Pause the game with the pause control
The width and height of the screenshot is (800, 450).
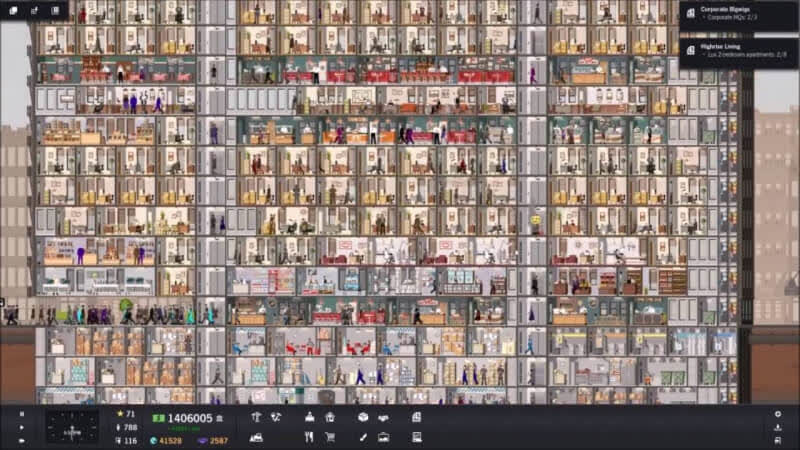(21, 414)
